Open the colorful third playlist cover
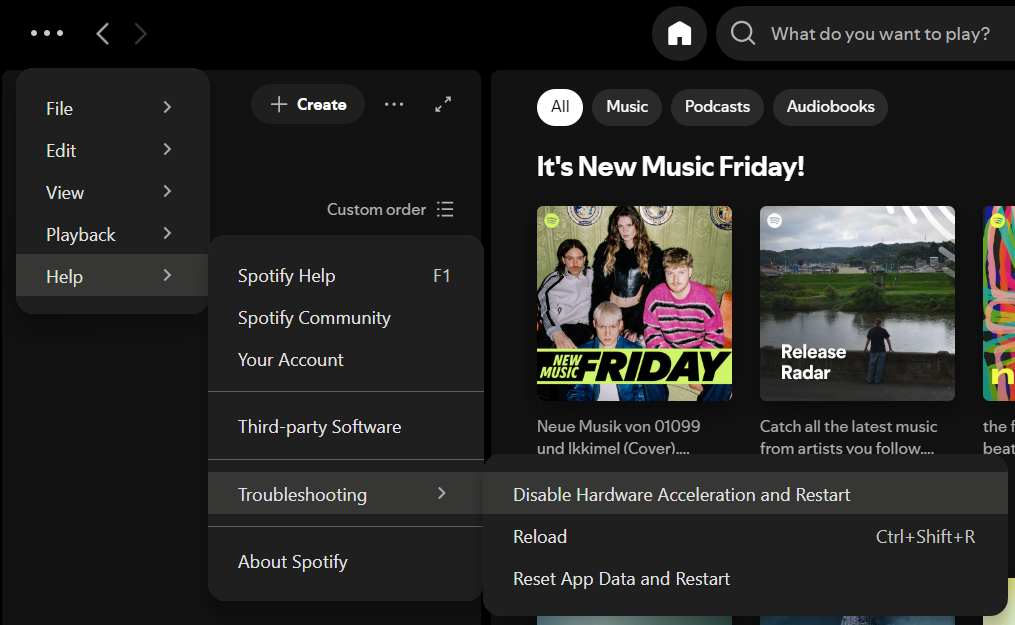Viewport: 1015px width, 625px height. 999,303
